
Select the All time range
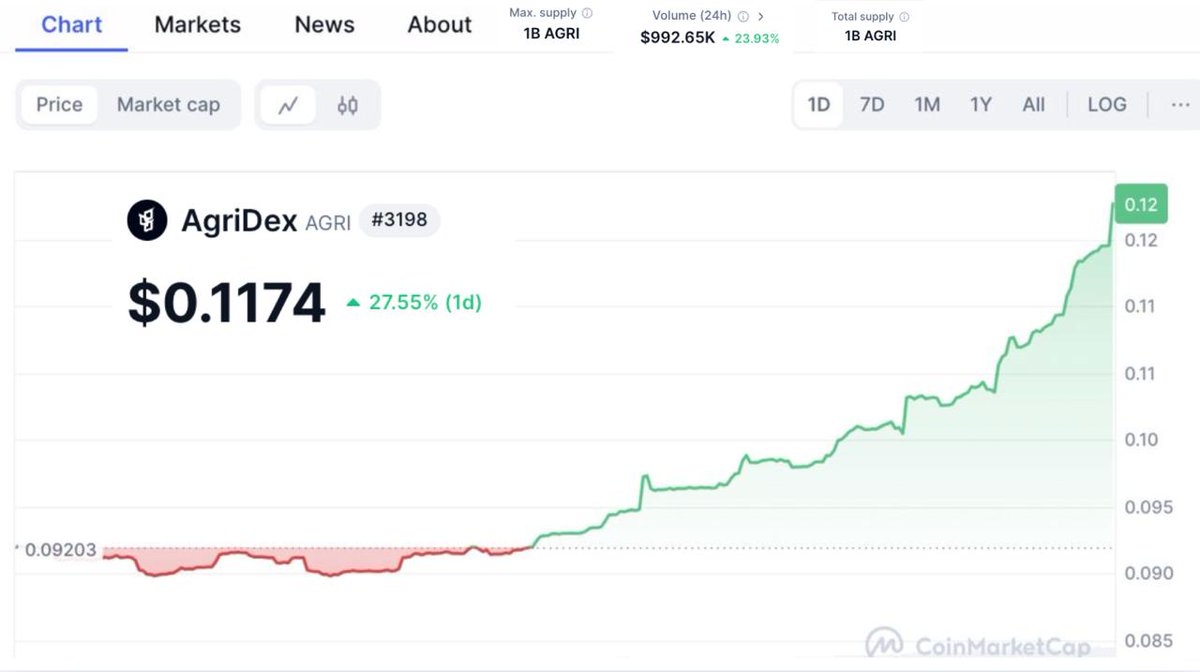[x=1034, y=105]
